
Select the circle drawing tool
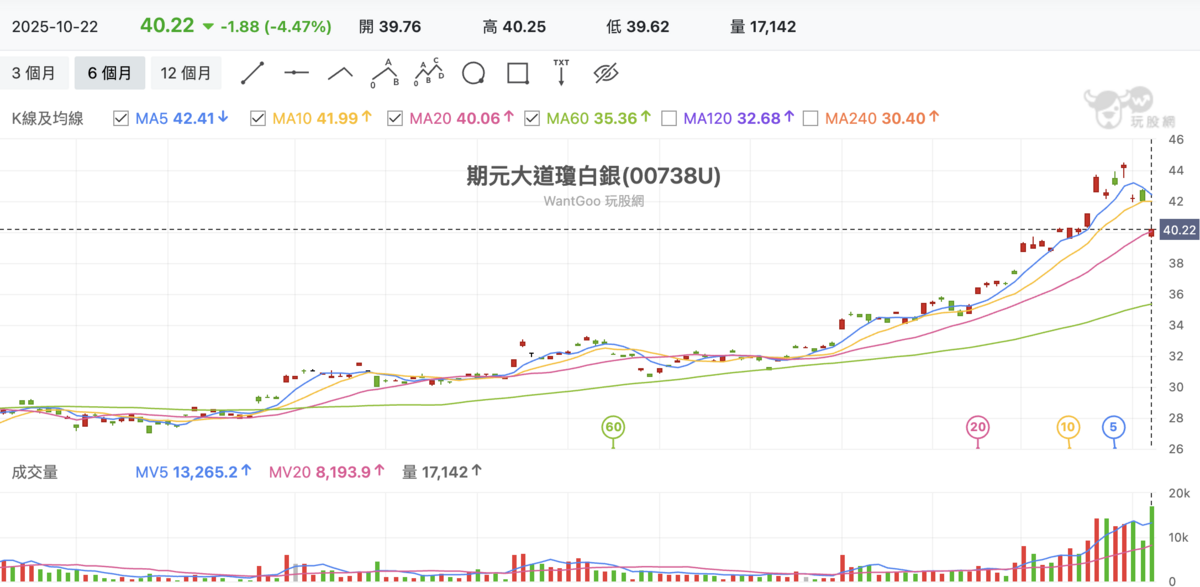[474, 73]
